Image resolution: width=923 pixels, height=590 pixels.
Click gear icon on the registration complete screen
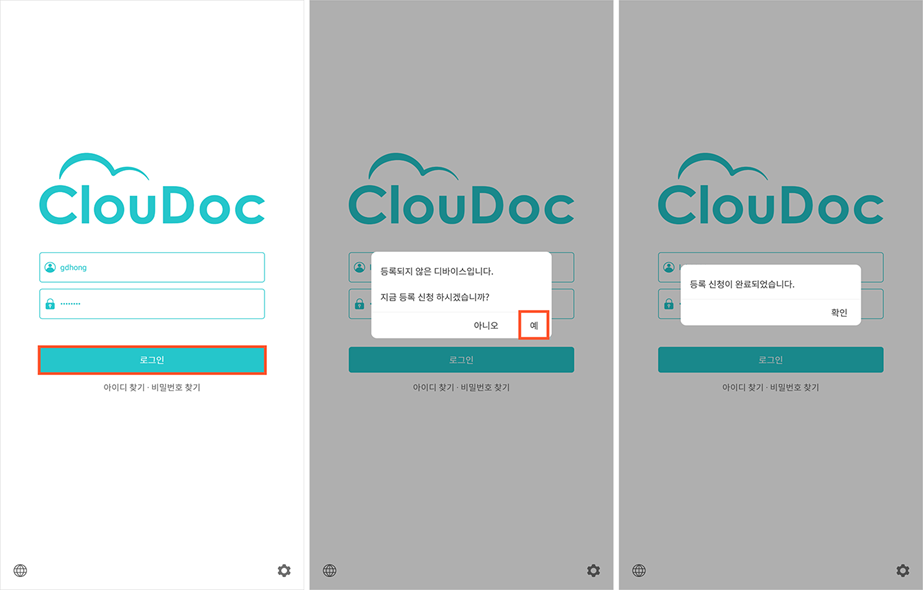[903, 571]
